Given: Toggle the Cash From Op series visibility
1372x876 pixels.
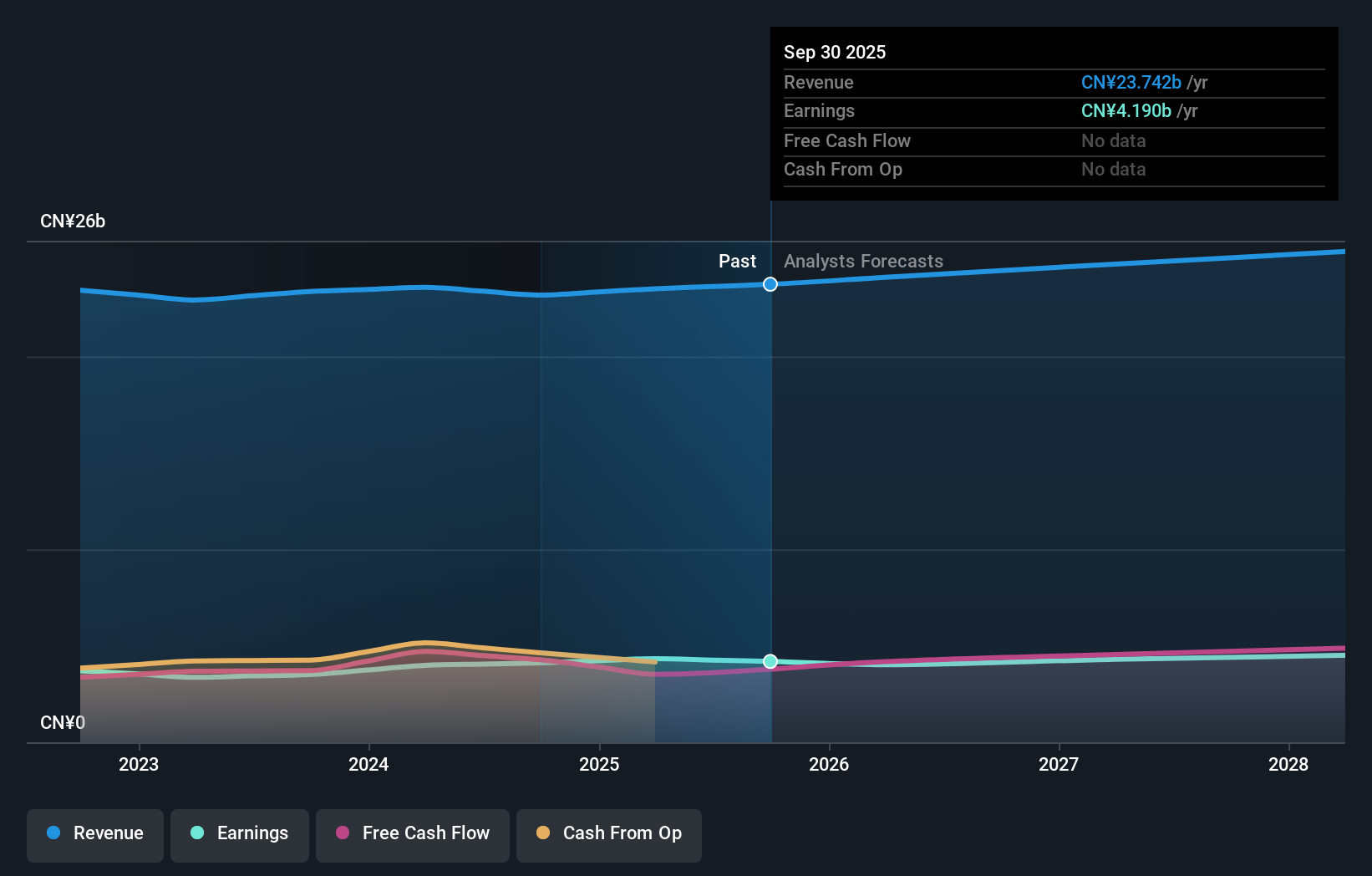Looking at the screenshot, I should (x=608, y=833).
